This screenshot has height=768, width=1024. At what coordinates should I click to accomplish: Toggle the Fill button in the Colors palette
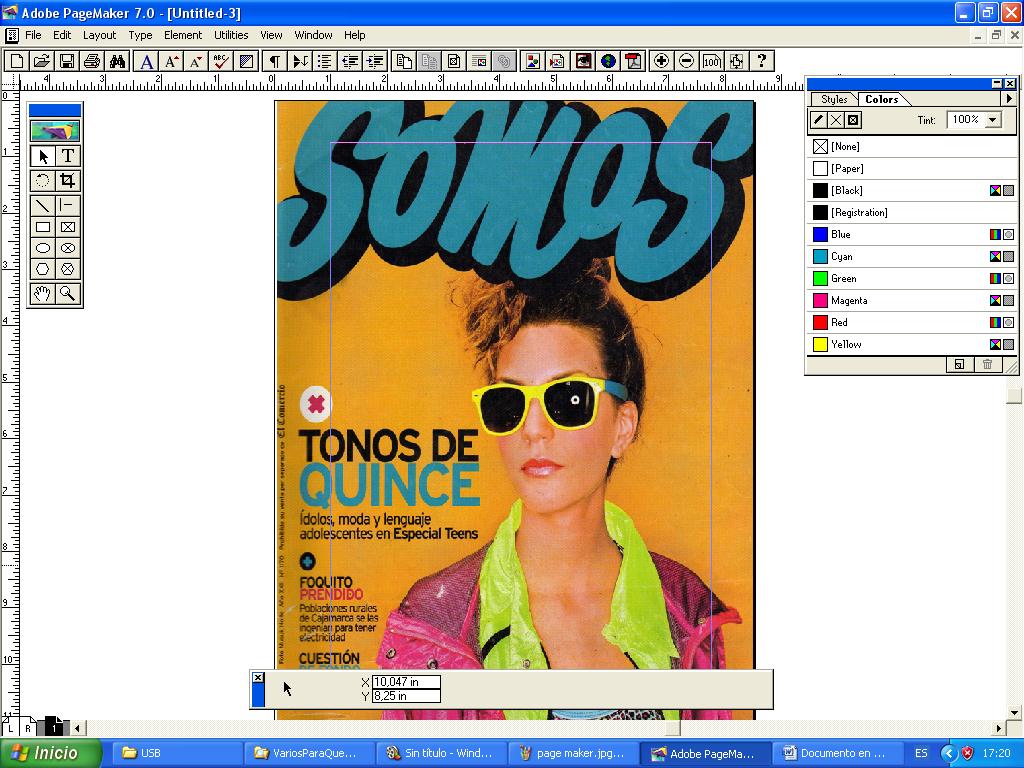[818, 120]
